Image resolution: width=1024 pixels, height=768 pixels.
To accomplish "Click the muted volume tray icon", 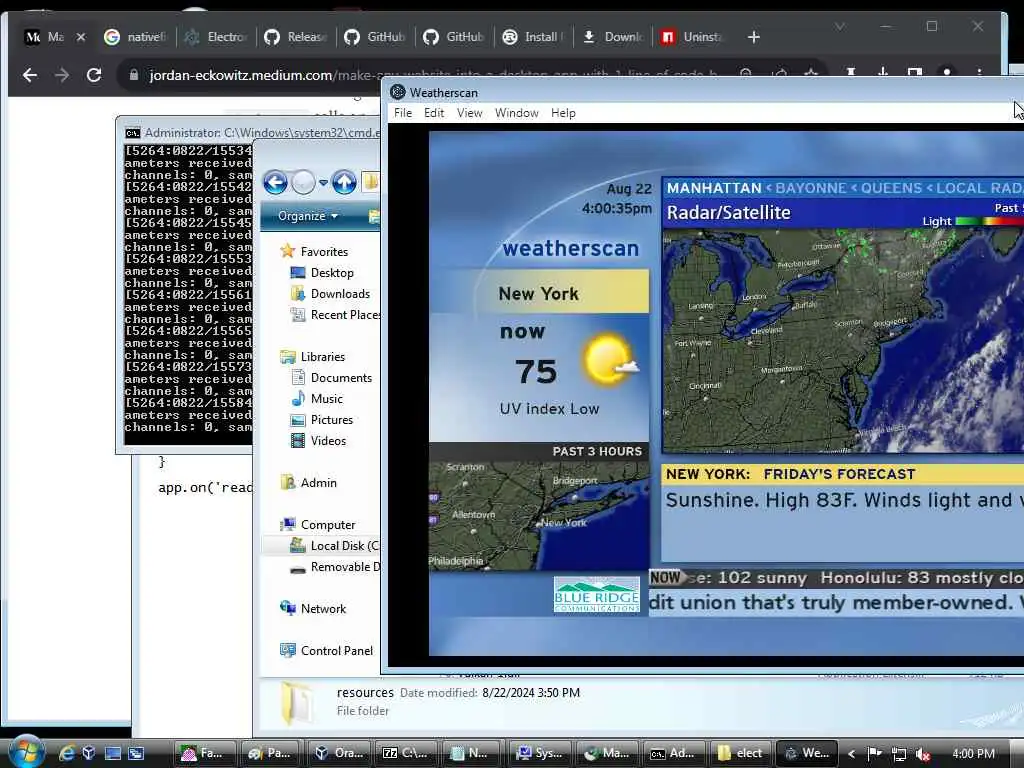I will (x=922, y=754).
